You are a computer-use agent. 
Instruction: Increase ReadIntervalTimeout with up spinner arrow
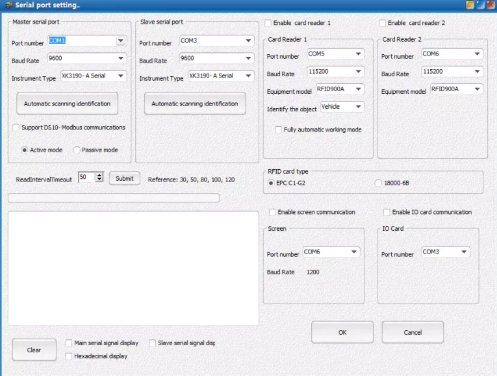coord(99,175)
